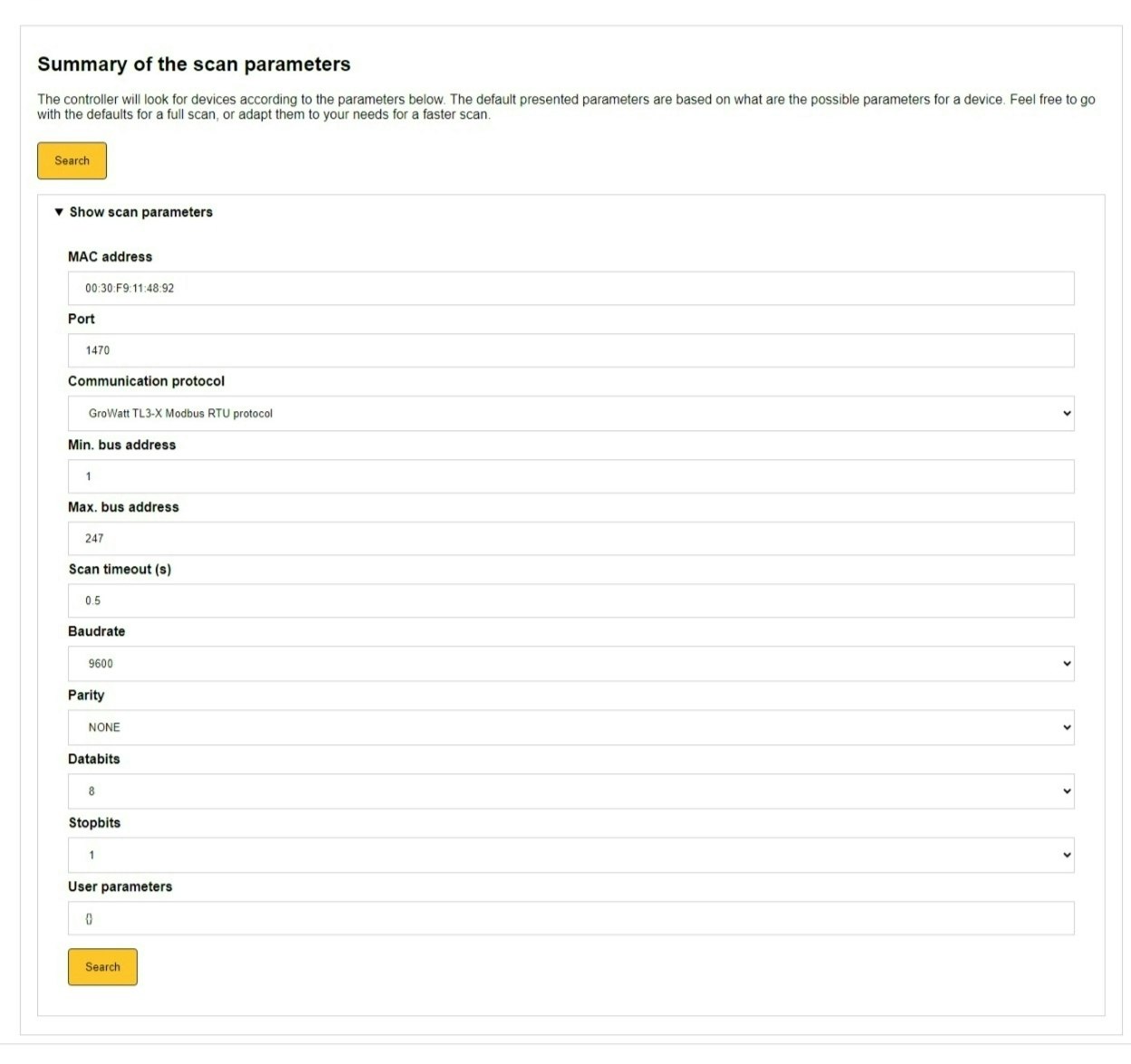Click the User parameters input field
The width and height of the screenshot is (1131, 1064).
[570, 918]
